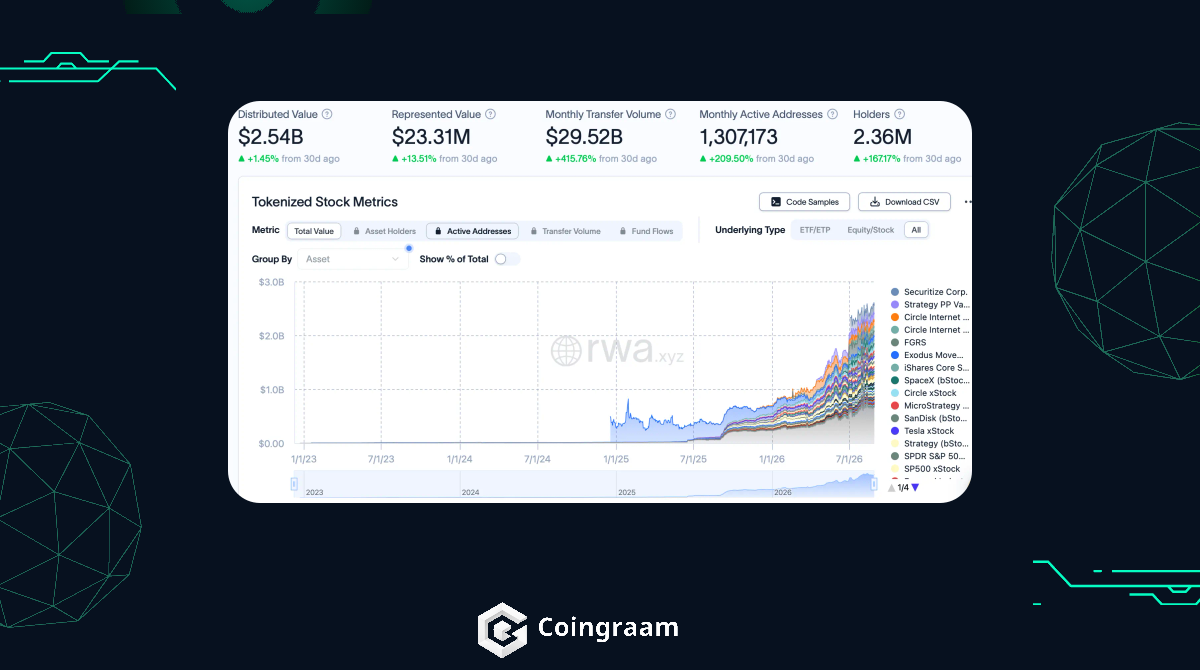
Task: Click the 1,307,173 active addresses figure
Action: tap(738, 137)
